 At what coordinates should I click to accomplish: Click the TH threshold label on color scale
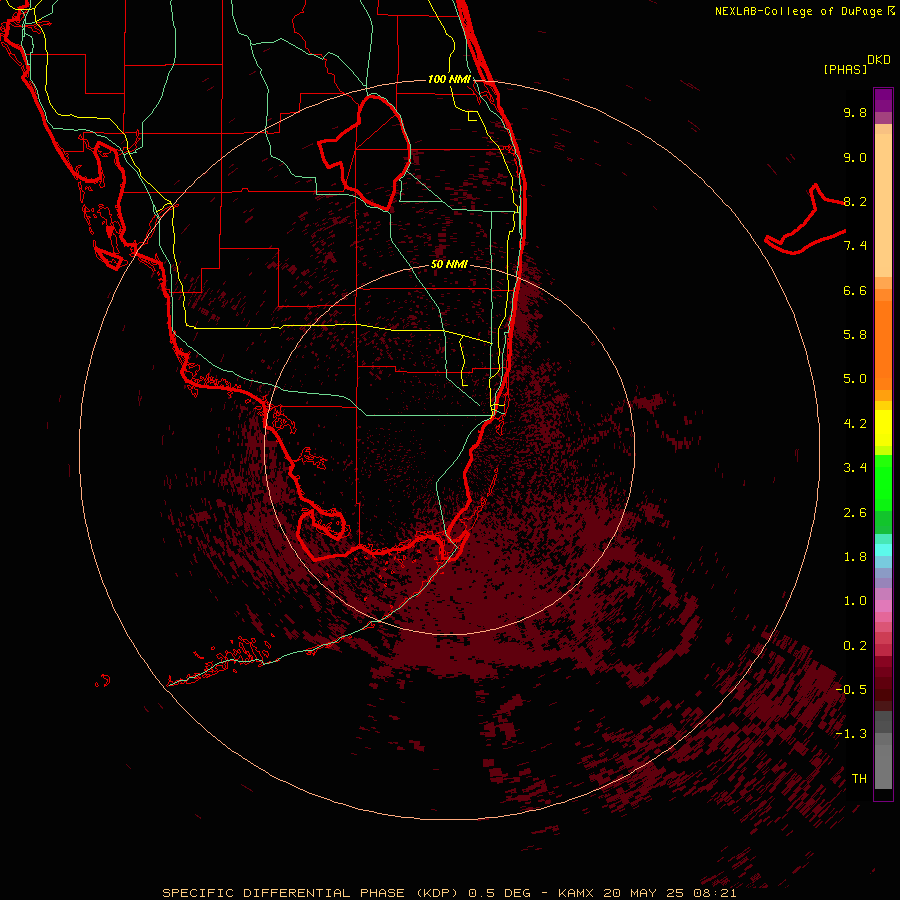(859, 779)
